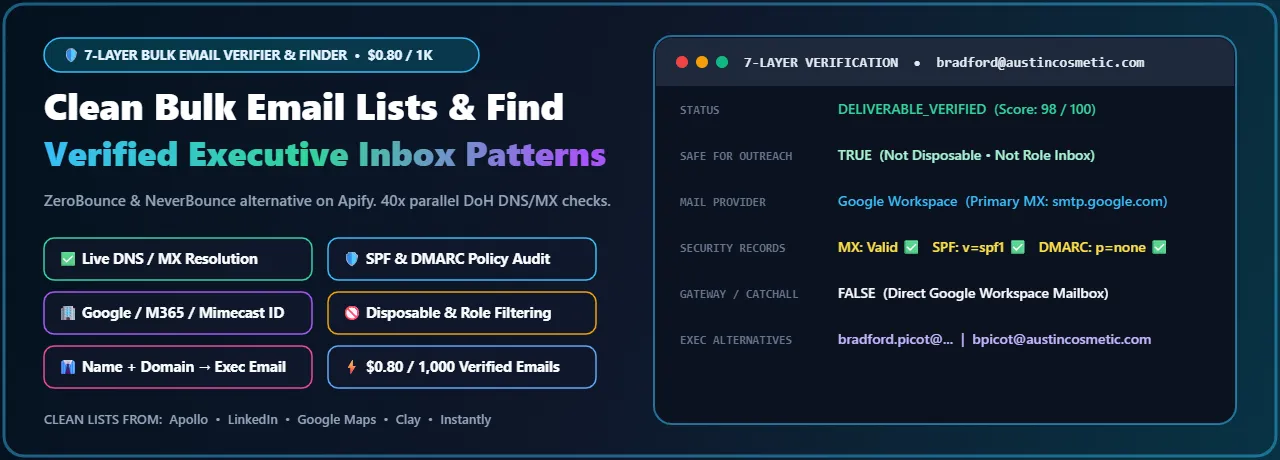The width and height of the screenshot is (1280, 460).
Task: Click the Clay source name
Action: pos(408,420)
